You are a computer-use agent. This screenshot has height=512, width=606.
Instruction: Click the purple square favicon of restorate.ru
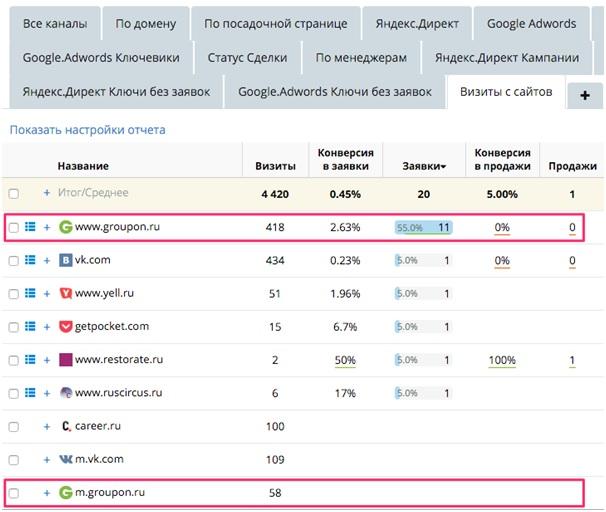click(66, 360)
